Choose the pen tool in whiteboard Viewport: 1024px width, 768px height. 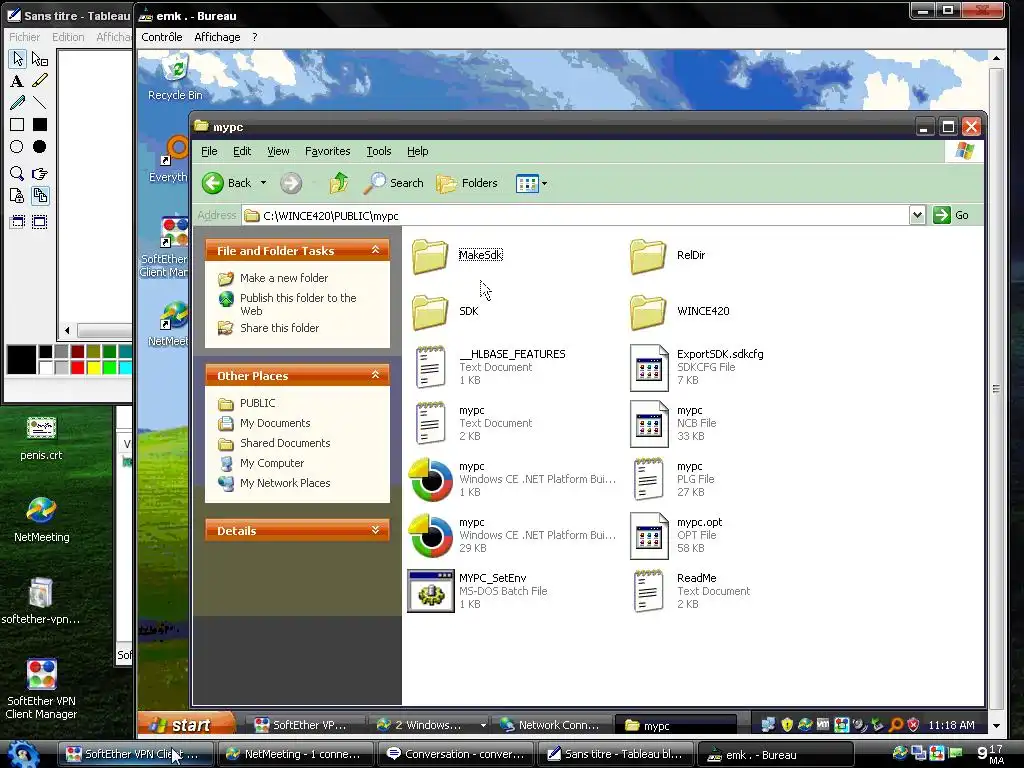pyautogui.click(x=18, y=103)
